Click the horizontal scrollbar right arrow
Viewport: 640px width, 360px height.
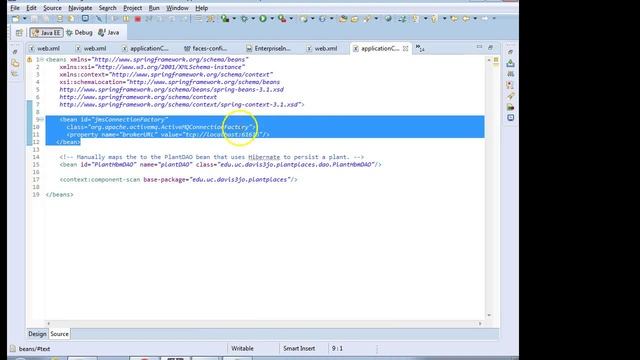click(x=480, y=324)
